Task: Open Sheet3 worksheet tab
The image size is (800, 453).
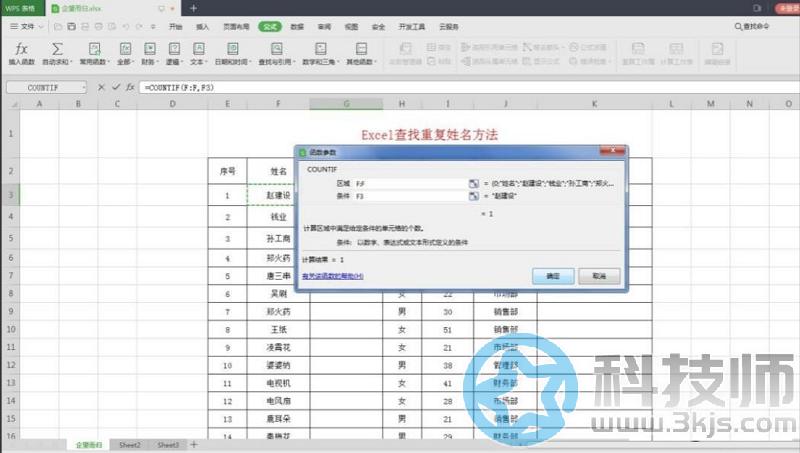Action: point(168,445)
